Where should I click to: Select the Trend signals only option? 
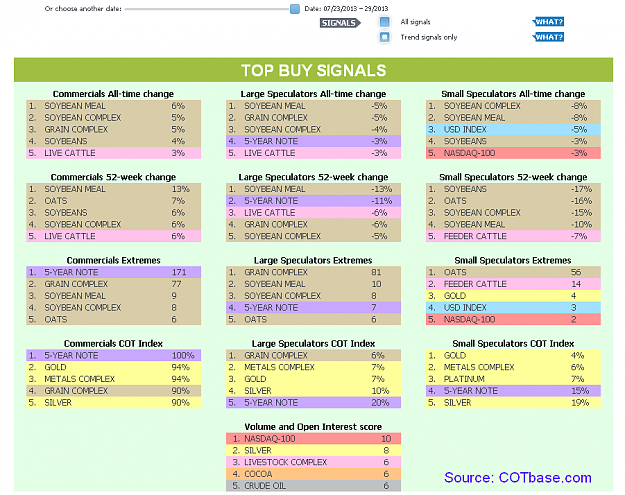[384, 37]
